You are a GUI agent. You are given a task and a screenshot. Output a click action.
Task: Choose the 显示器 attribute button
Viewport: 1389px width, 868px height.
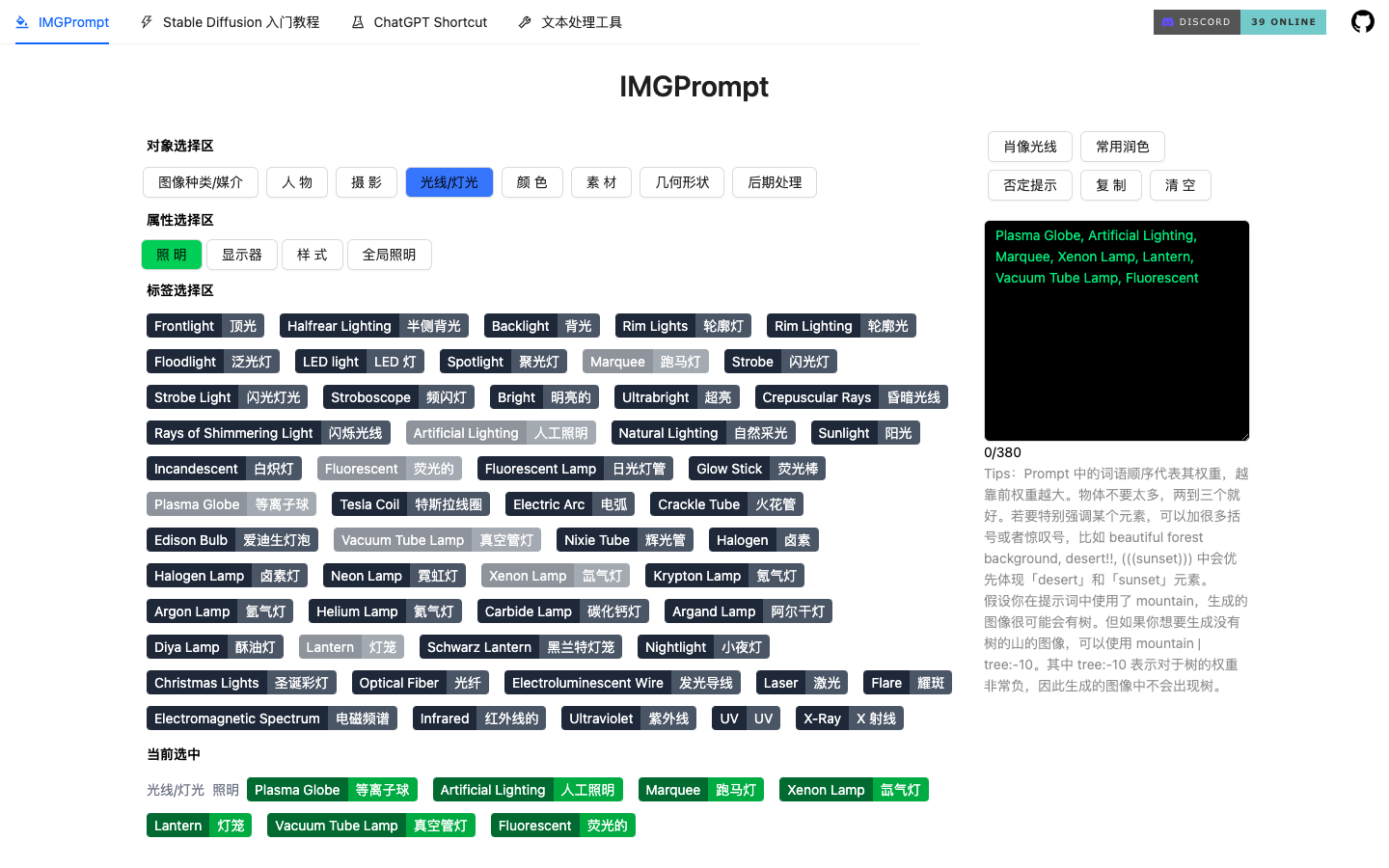point(242,255)
